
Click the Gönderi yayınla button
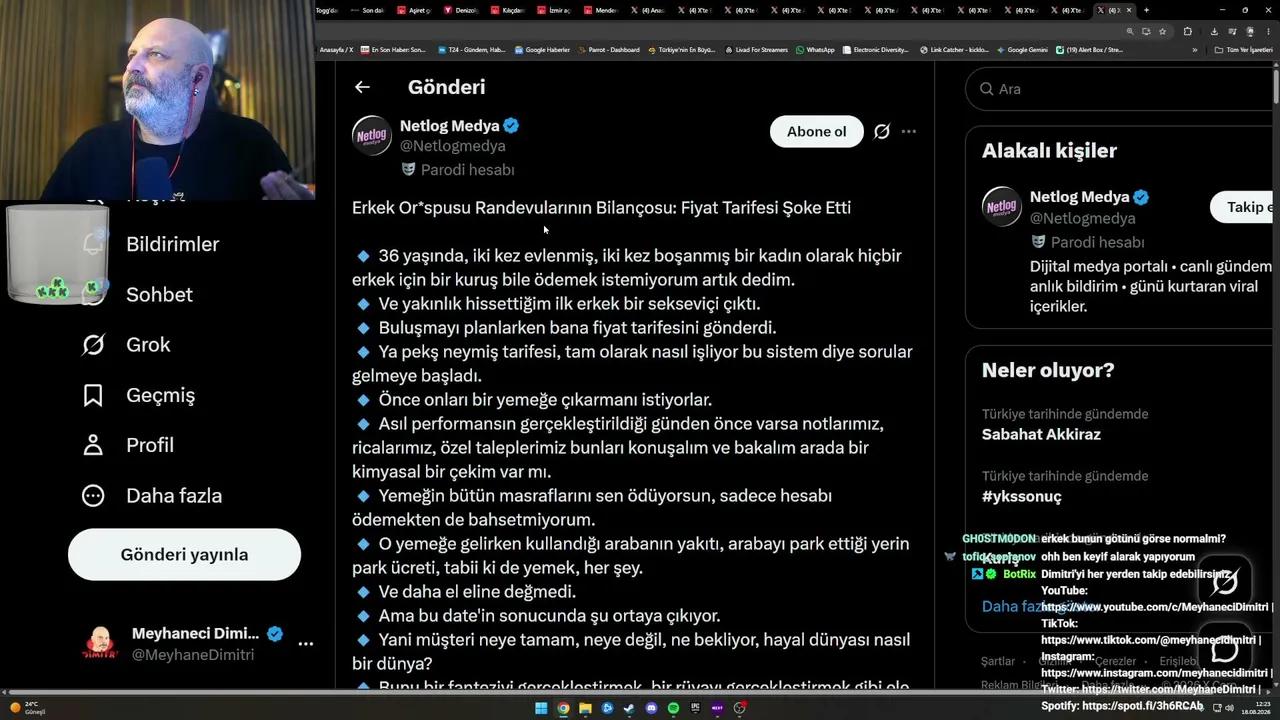(x=184, y=554)
